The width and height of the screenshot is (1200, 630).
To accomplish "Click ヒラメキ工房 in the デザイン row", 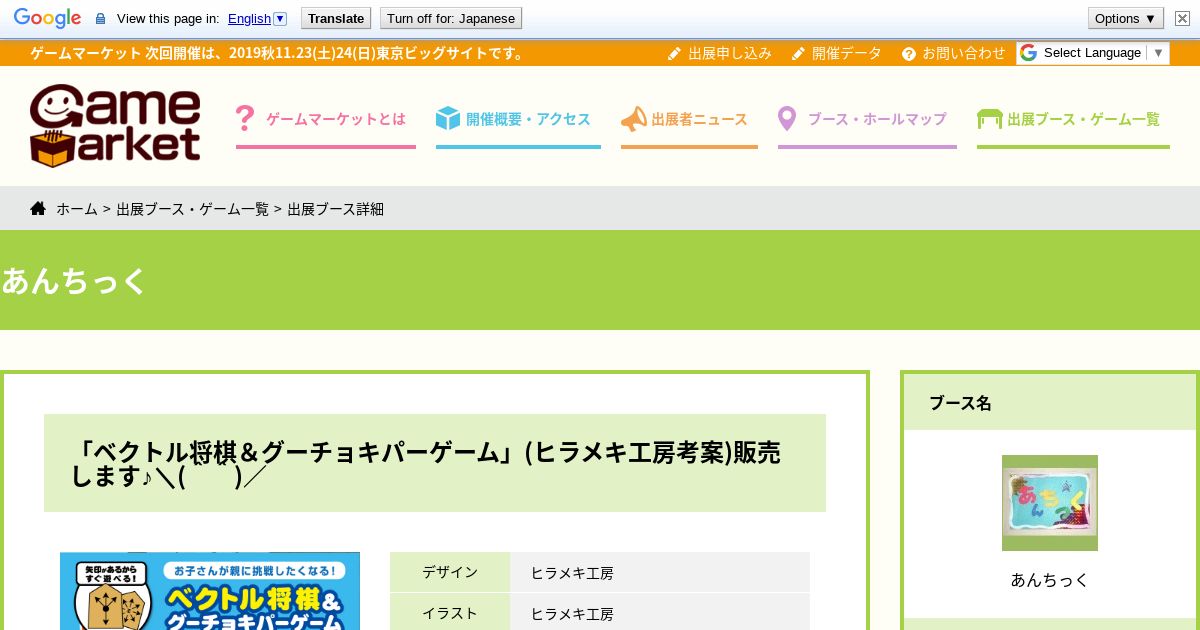I will coord(572,573).
